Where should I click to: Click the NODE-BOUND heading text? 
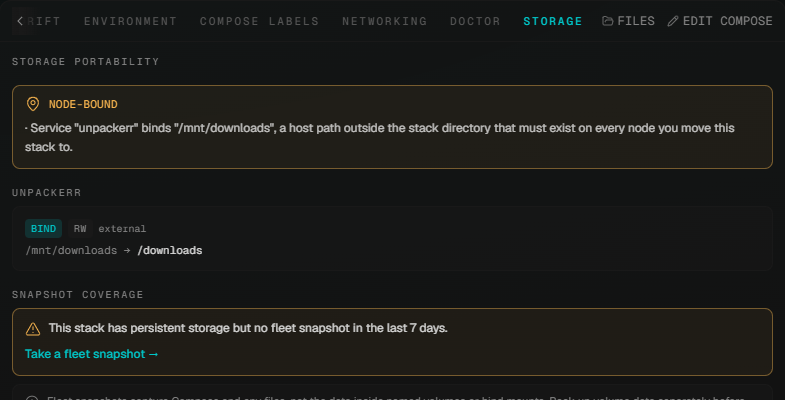pos(83,104)
